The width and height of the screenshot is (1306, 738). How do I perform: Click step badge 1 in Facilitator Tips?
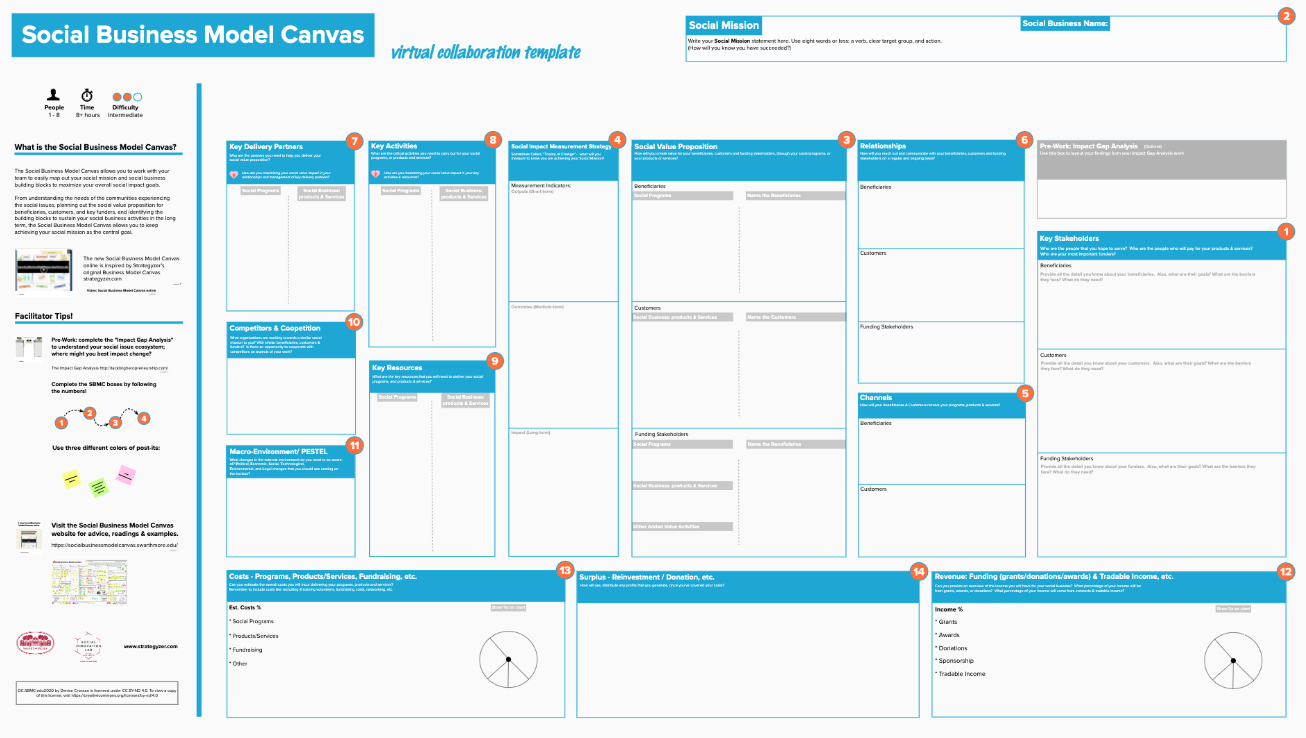pyautogui.click(x=61, y=423)
